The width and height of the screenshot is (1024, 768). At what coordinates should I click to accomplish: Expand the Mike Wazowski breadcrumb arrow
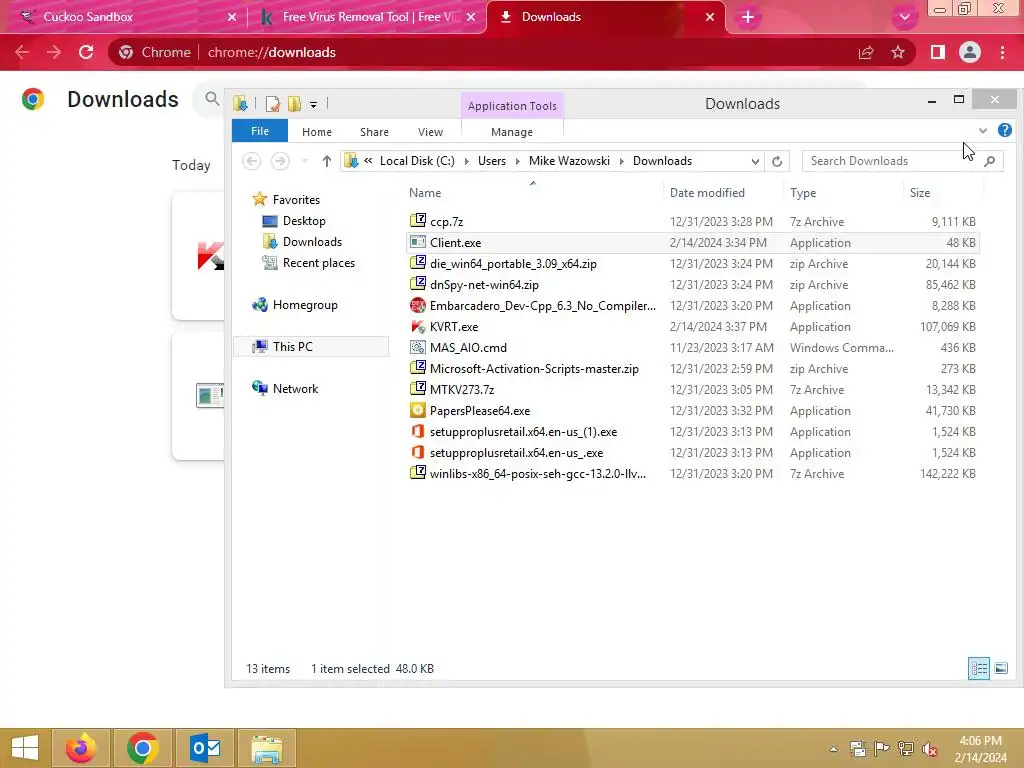pyautogui.click(x=622, y=161)
